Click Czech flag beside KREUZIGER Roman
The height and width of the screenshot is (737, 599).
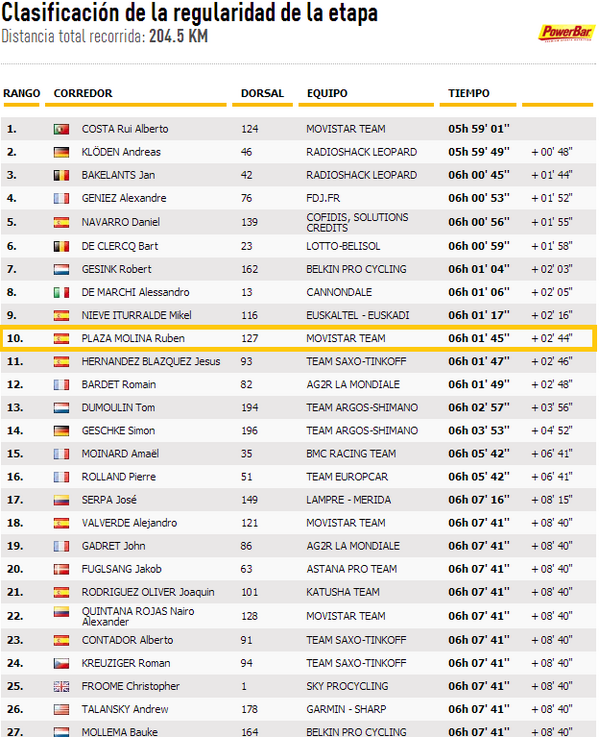(x=61, y=663)
